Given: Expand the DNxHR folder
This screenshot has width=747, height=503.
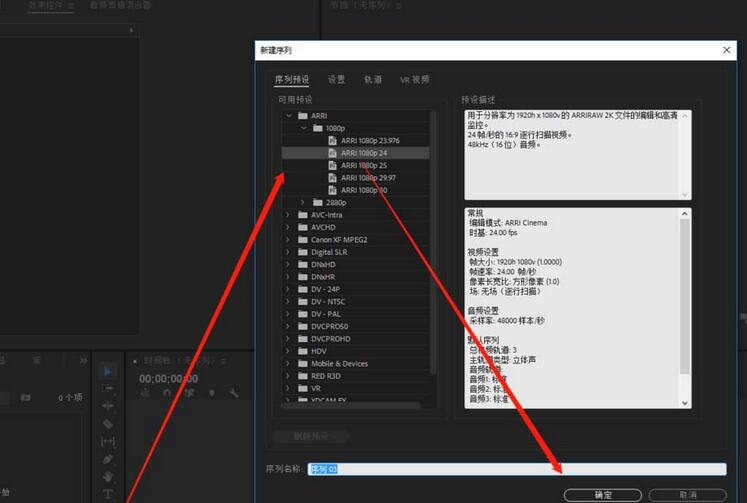Looking at the screenshot, I should 287,277.
